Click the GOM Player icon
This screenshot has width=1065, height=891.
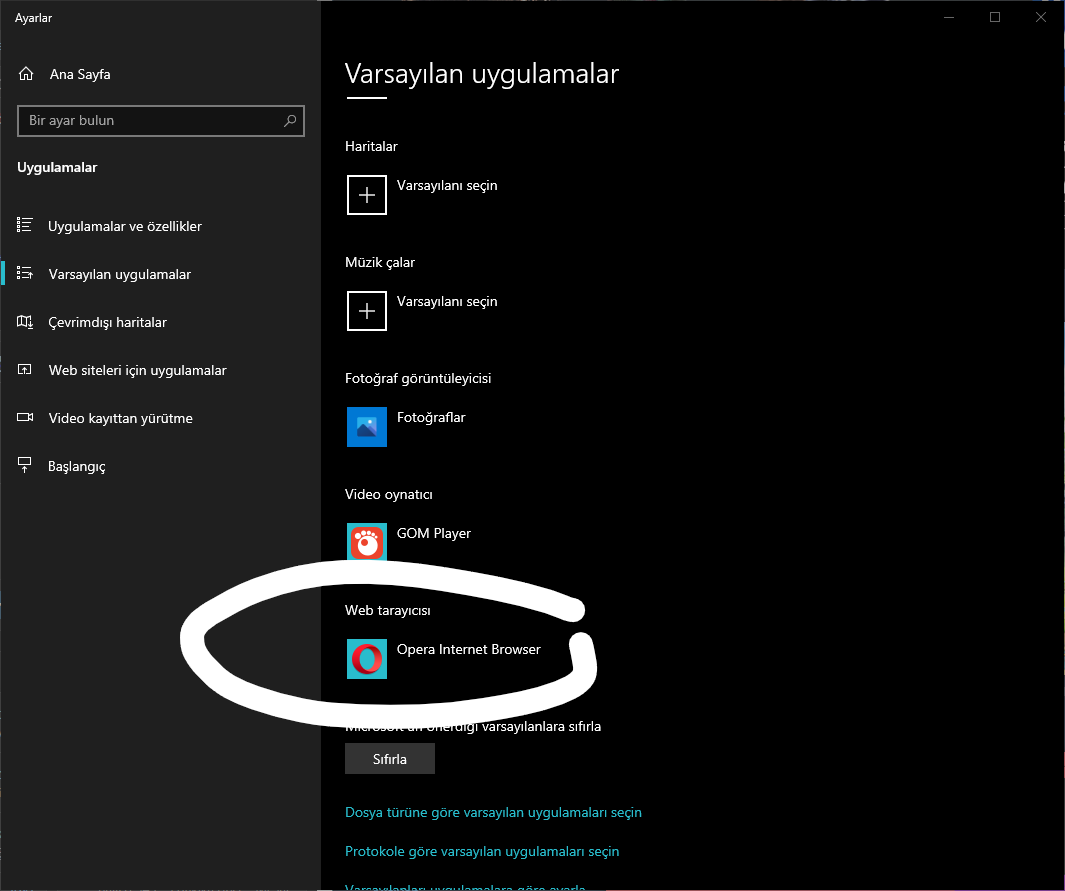pyautogui.click(x=367, y=542)
